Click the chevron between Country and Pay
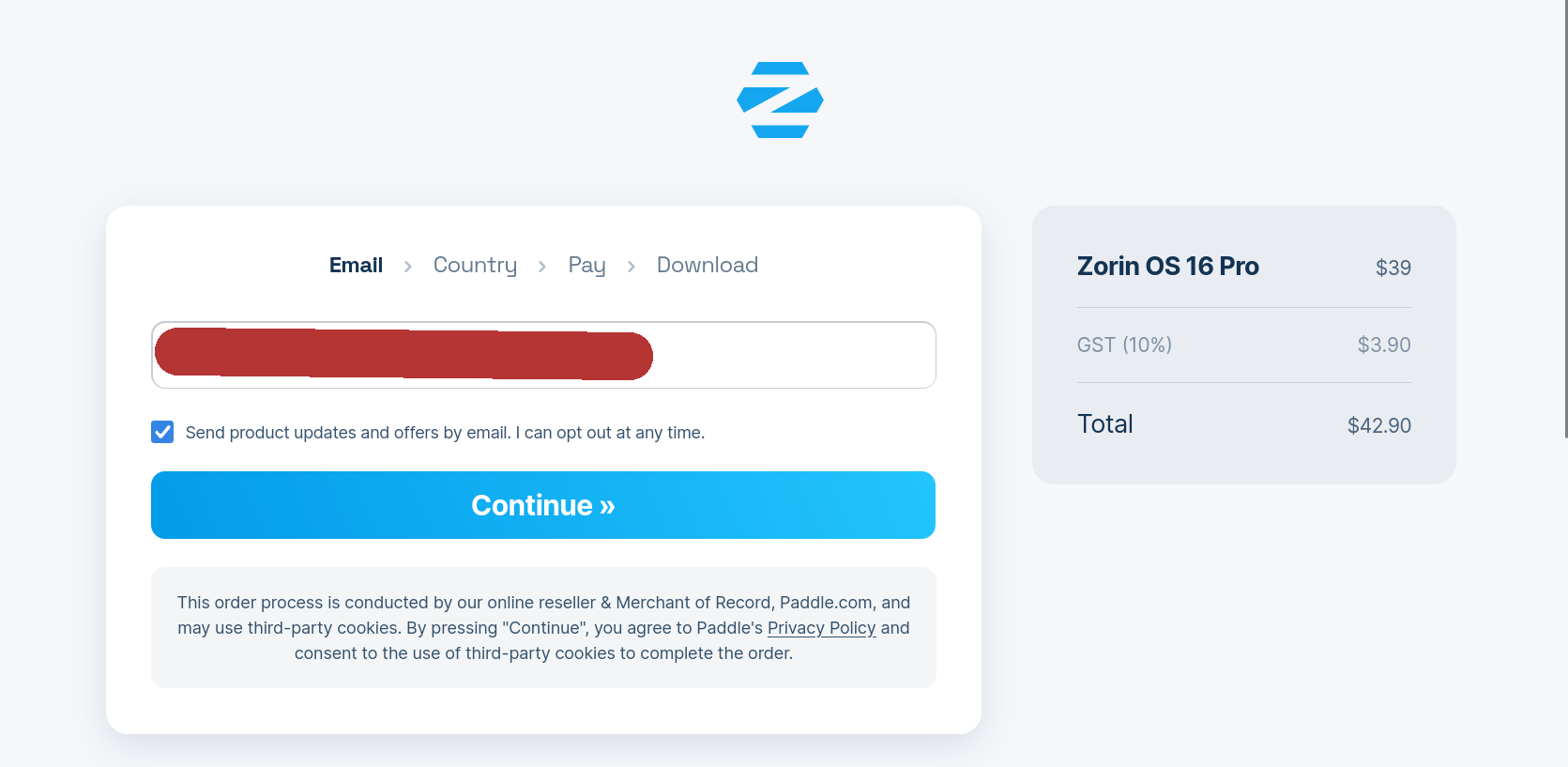Image resolution: width=1568 pixels, height=767 pixels. tap(542, 267)
